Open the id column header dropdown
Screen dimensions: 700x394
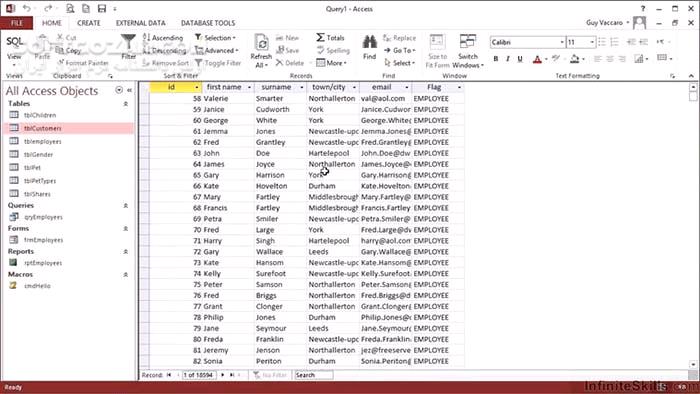tap(197, 87)
